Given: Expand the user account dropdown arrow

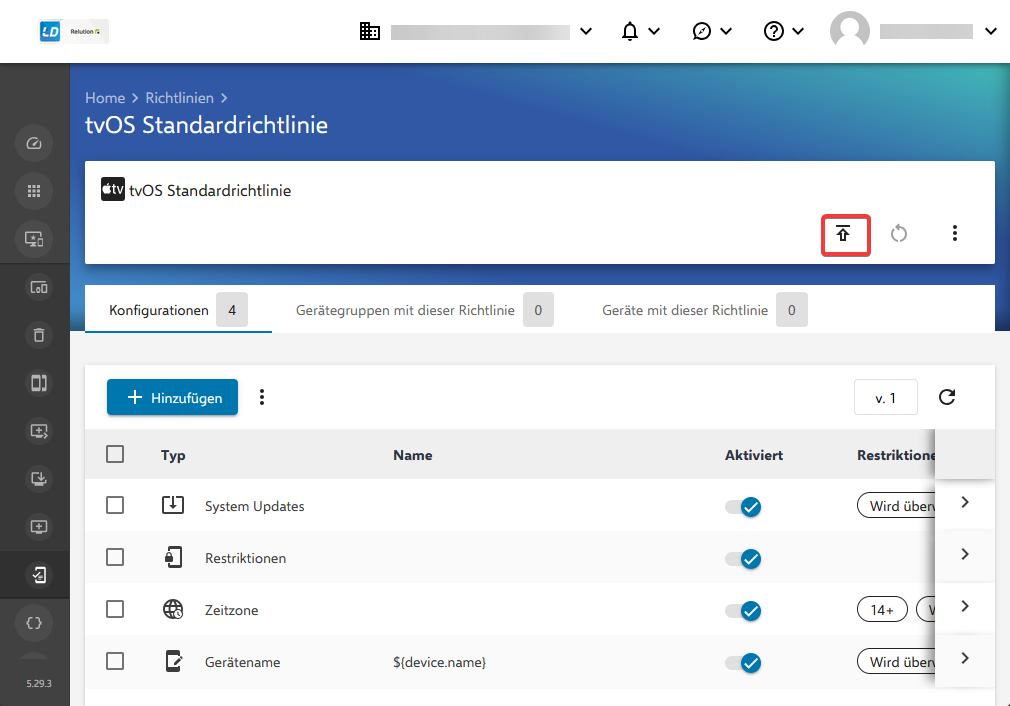Looking at the screenshot, I should coord(991,31).
